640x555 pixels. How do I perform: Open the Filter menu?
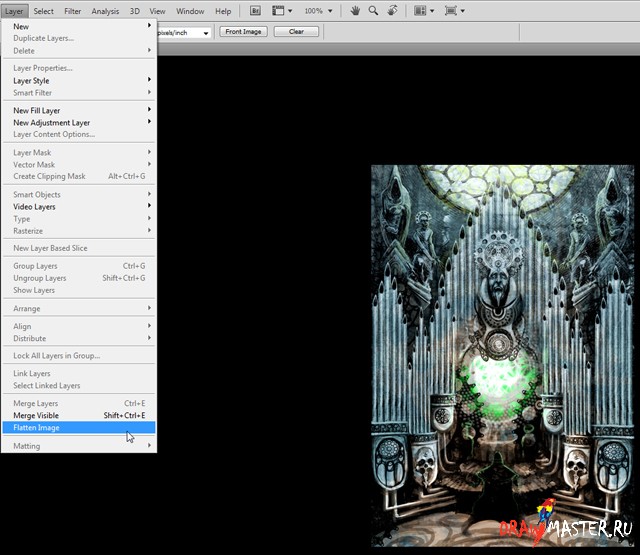(73, 11)
